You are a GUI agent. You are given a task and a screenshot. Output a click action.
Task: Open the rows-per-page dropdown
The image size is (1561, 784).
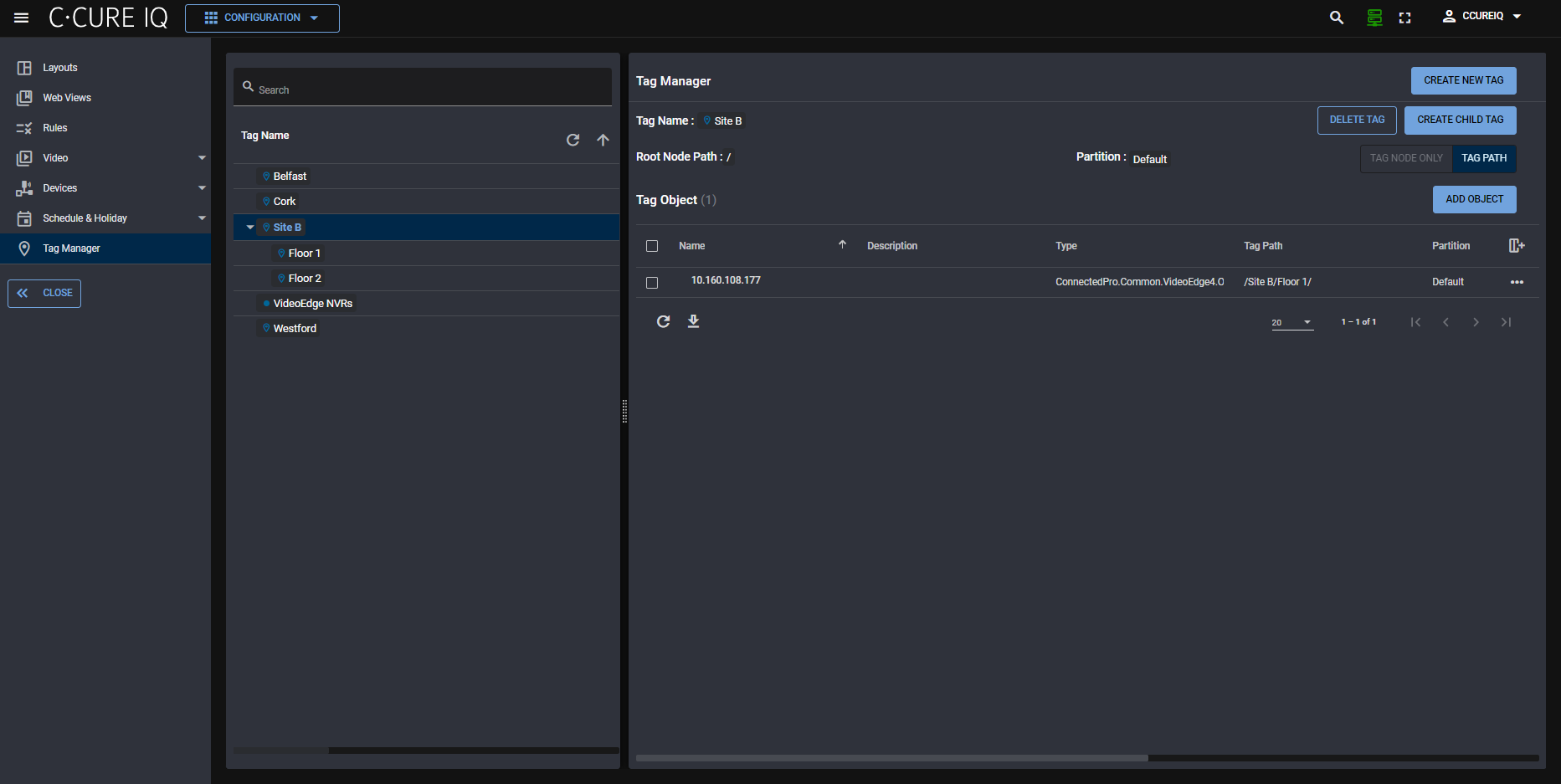[1292, 322]
